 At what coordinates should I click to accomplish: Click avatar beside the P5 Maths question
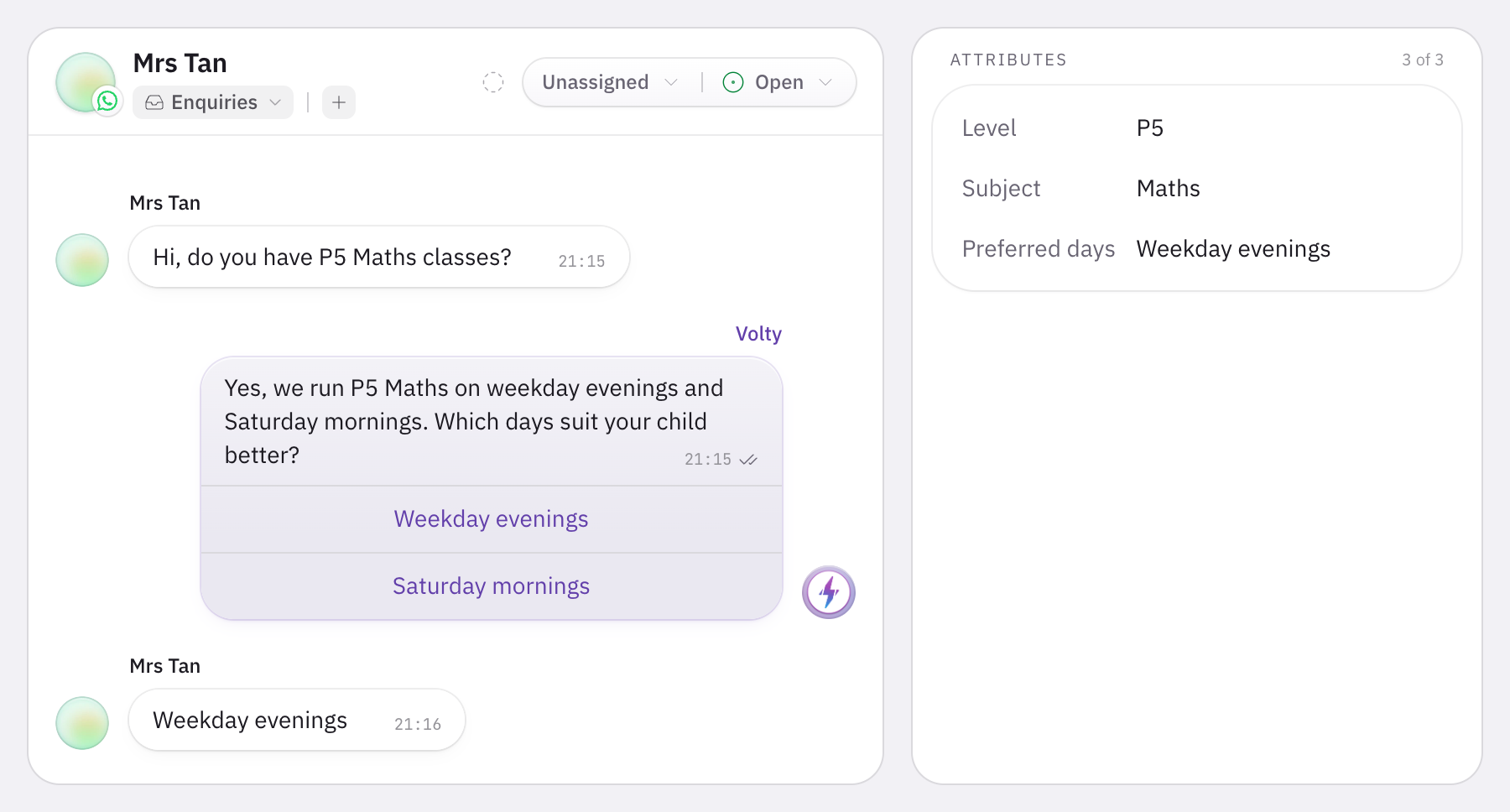tap(82, 260)
